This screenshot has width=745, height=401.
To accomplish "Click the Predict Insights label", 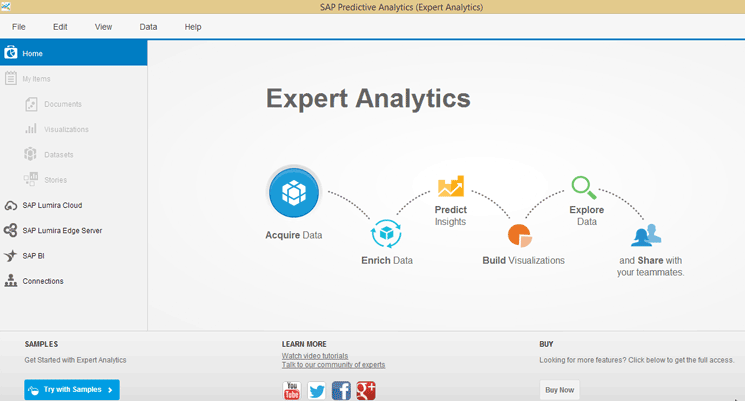I will [450, 215].
